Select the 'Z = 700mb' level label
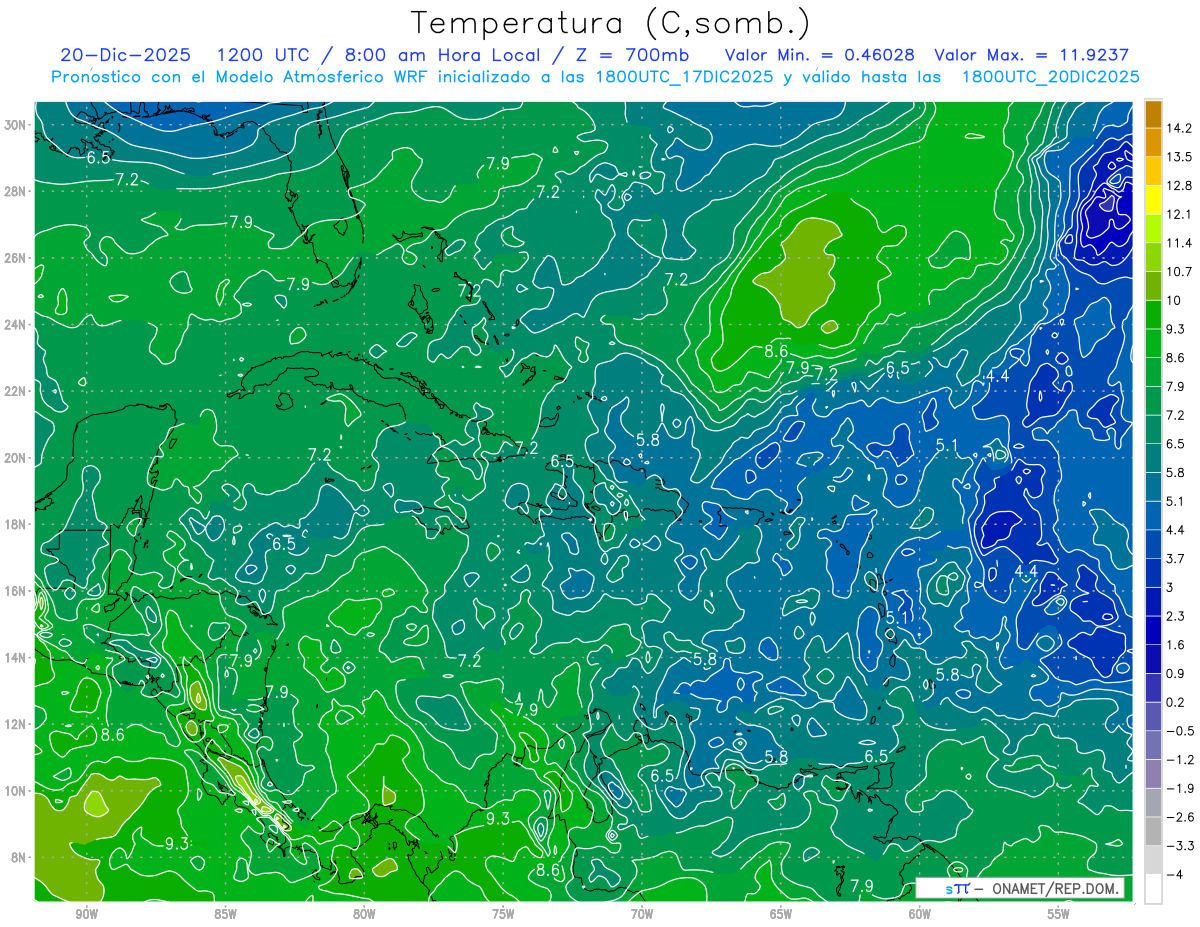1200x927 pixels. point(631,55)
